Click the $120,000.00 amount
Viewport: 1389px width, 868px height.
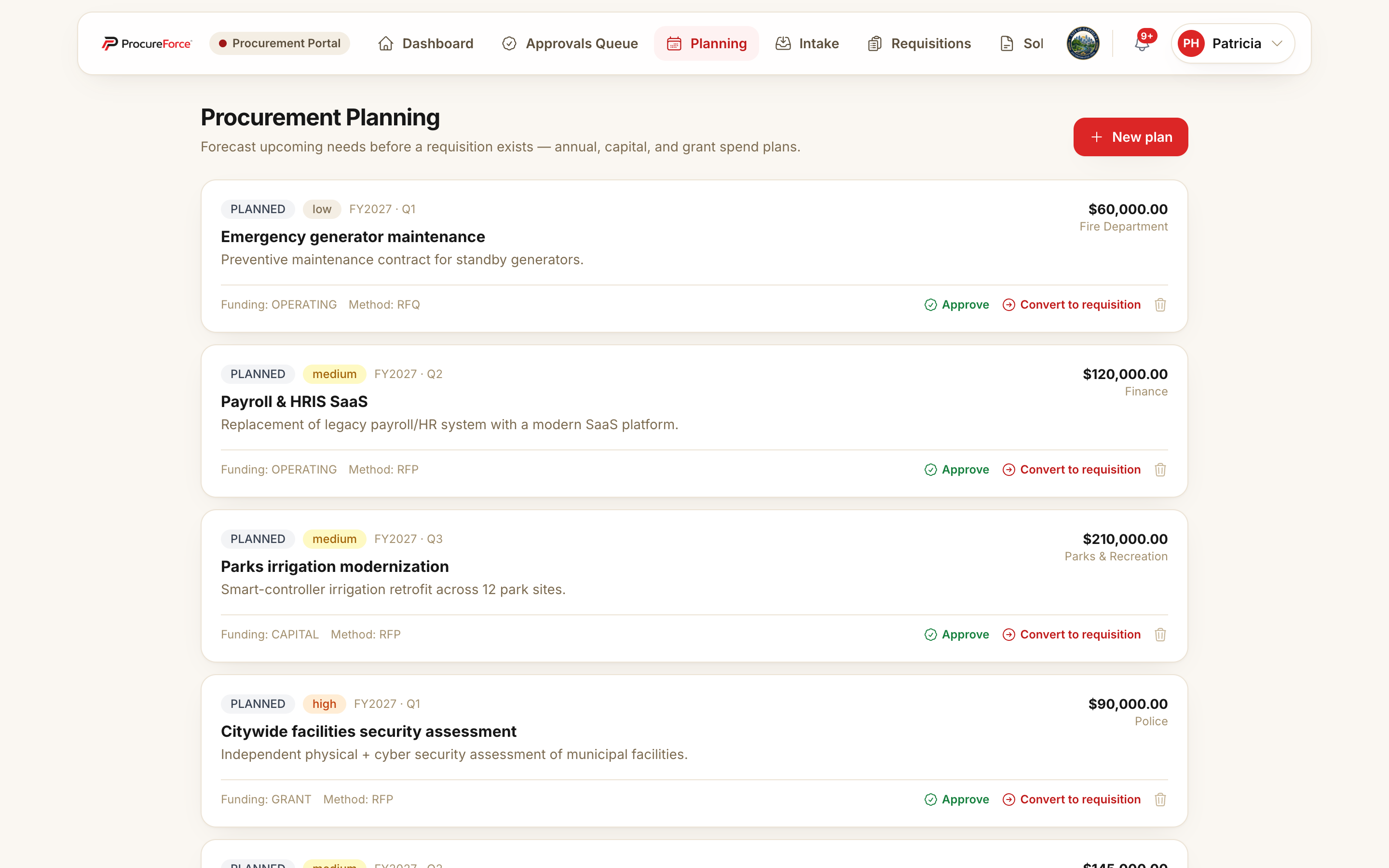[x=1125, y=374]
